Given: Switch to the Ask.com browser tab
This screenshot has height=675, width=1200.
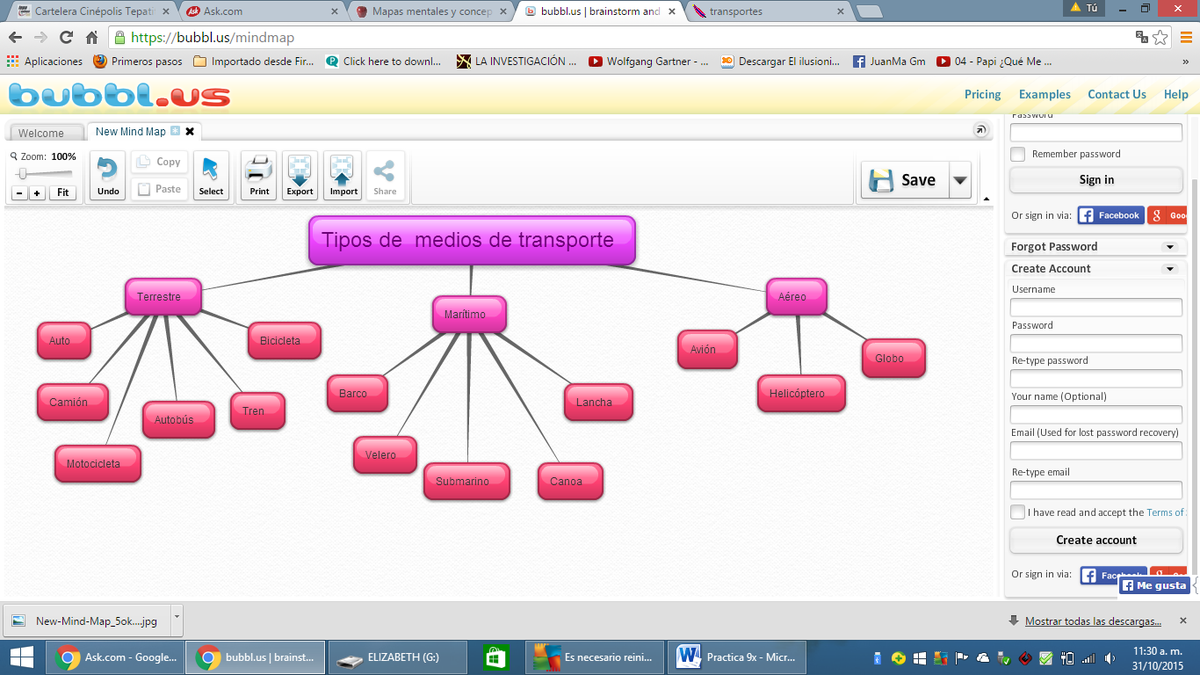Looking at the screenshot, I should coord(262,12).
